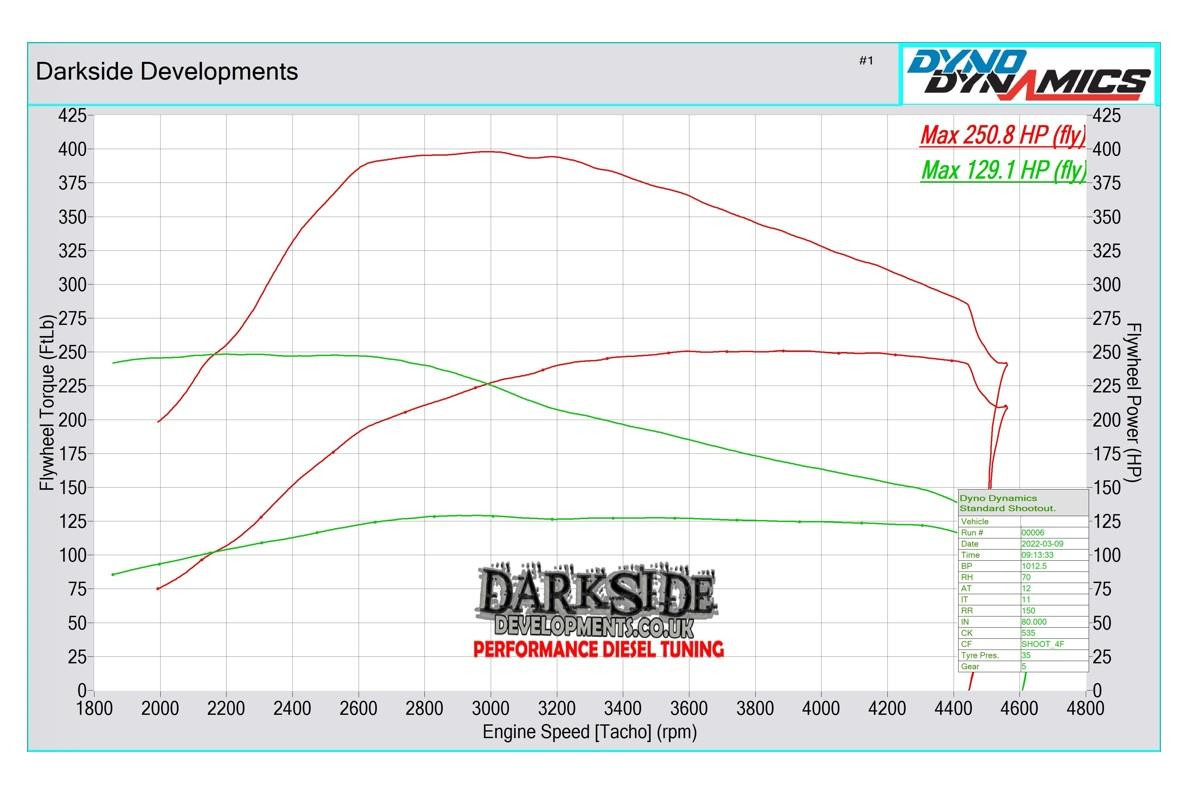Click the 4600 rpm axis label
The image size is (1200, 812).
coord(1019,708)
